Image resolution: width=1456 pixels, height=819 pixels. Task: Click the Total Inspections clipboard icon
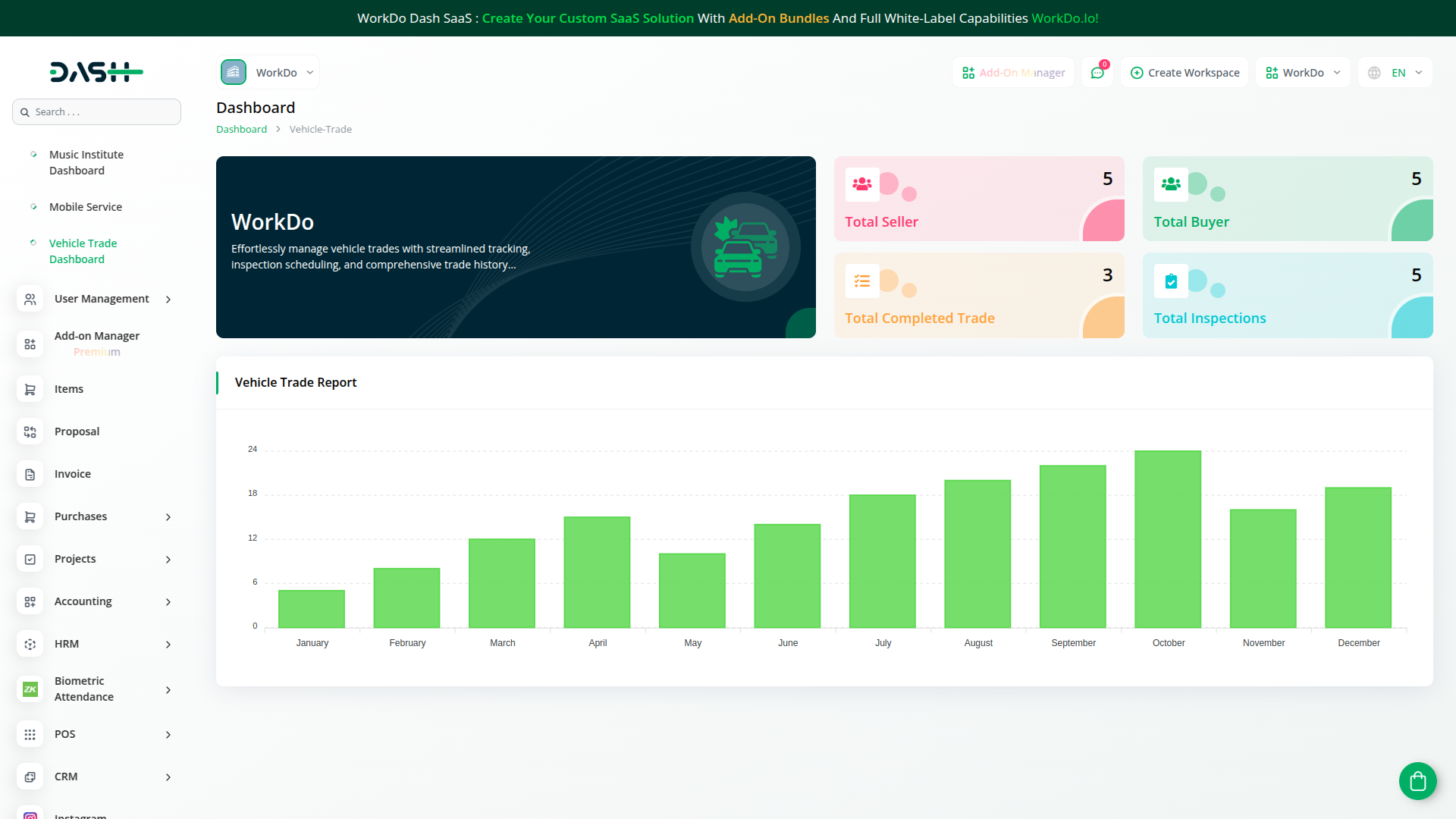(1171, 281)
